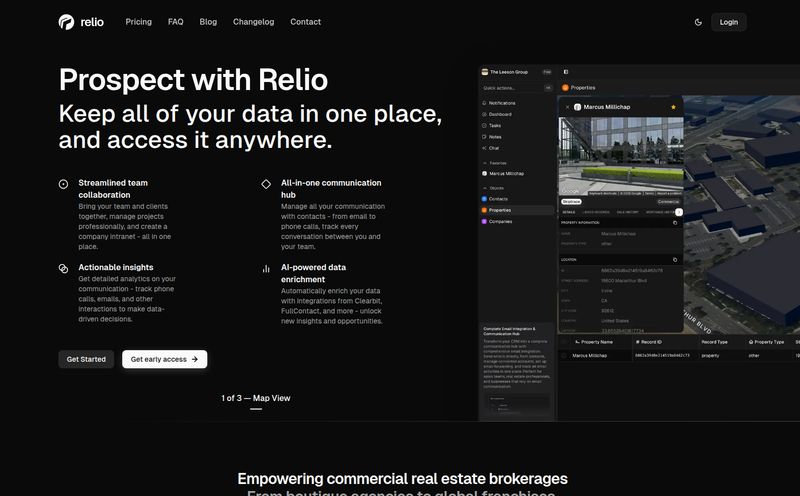Screen dimensions: 800x496
Task: Tick the table header select-all checkbox
Action: [x=564, y=342]
